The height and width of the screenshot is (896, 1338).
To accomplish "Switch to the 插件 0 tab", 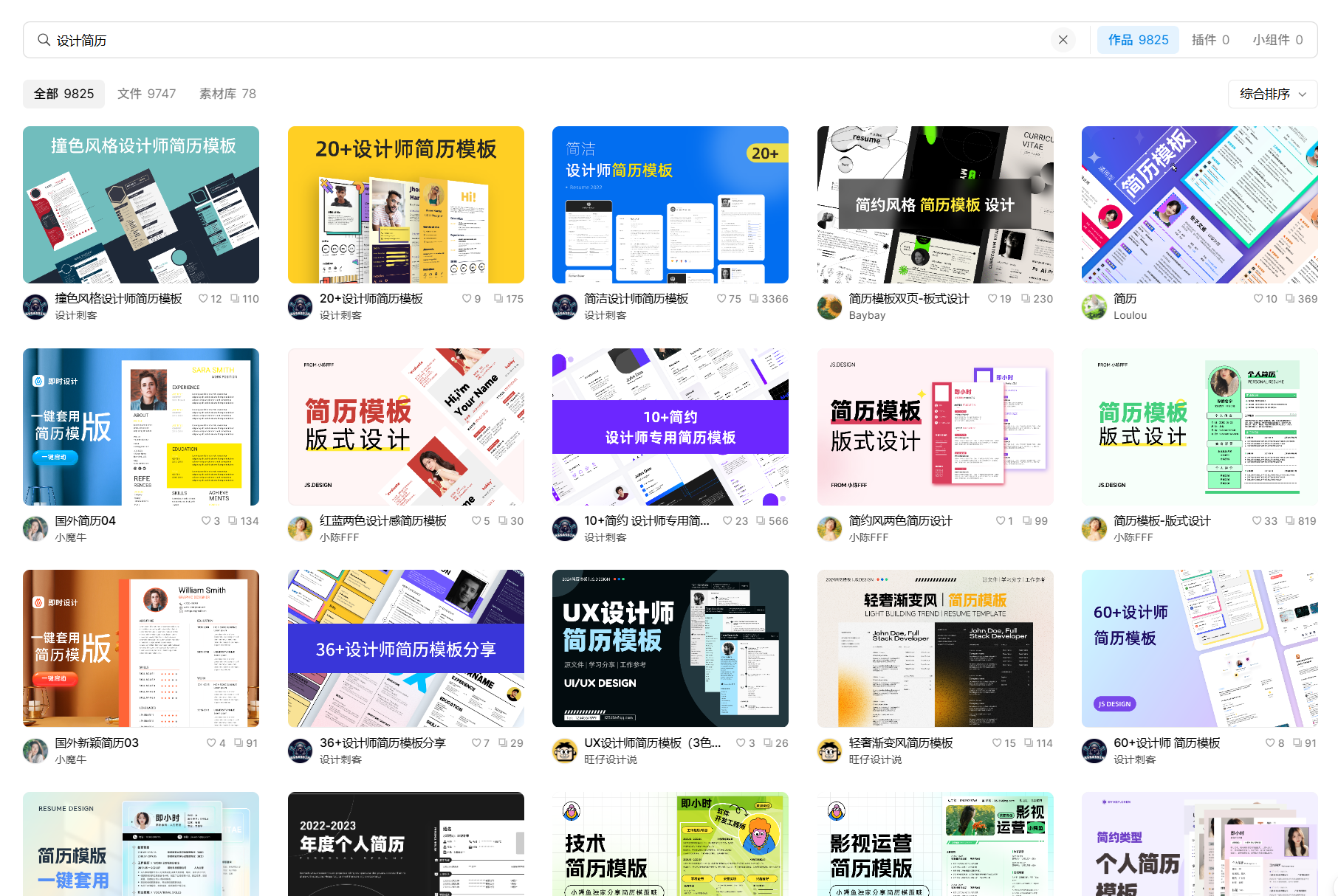I will pyautogui.click(x=1210, y=40).
